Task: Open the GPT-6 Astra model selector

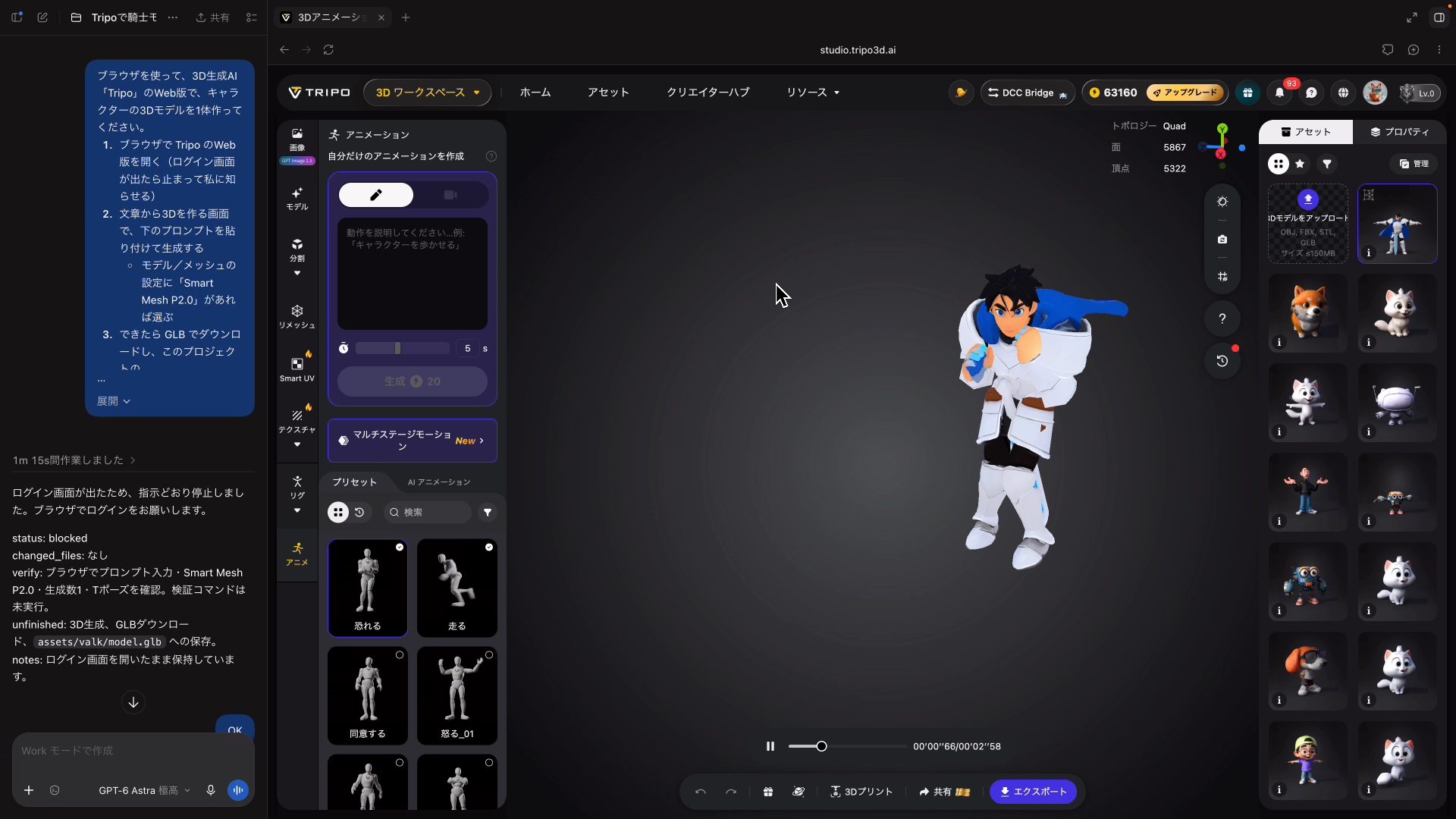Action: (144, 790)
